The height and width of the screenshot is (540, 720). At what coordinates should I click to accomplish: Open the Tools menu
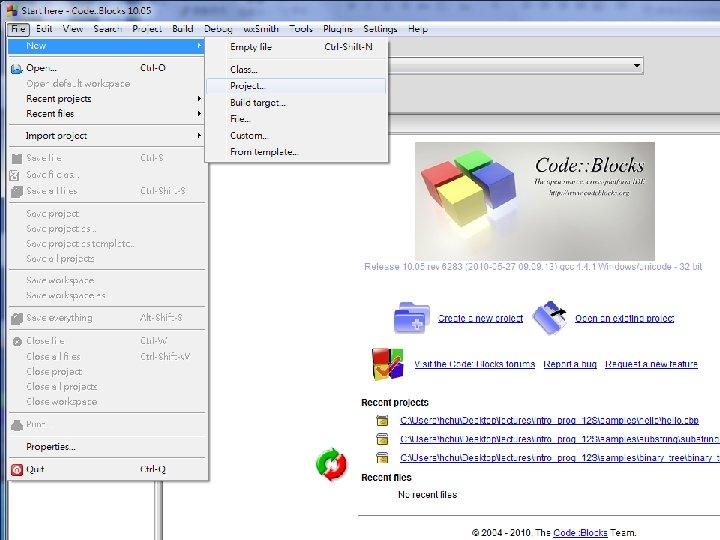(301, 29)
